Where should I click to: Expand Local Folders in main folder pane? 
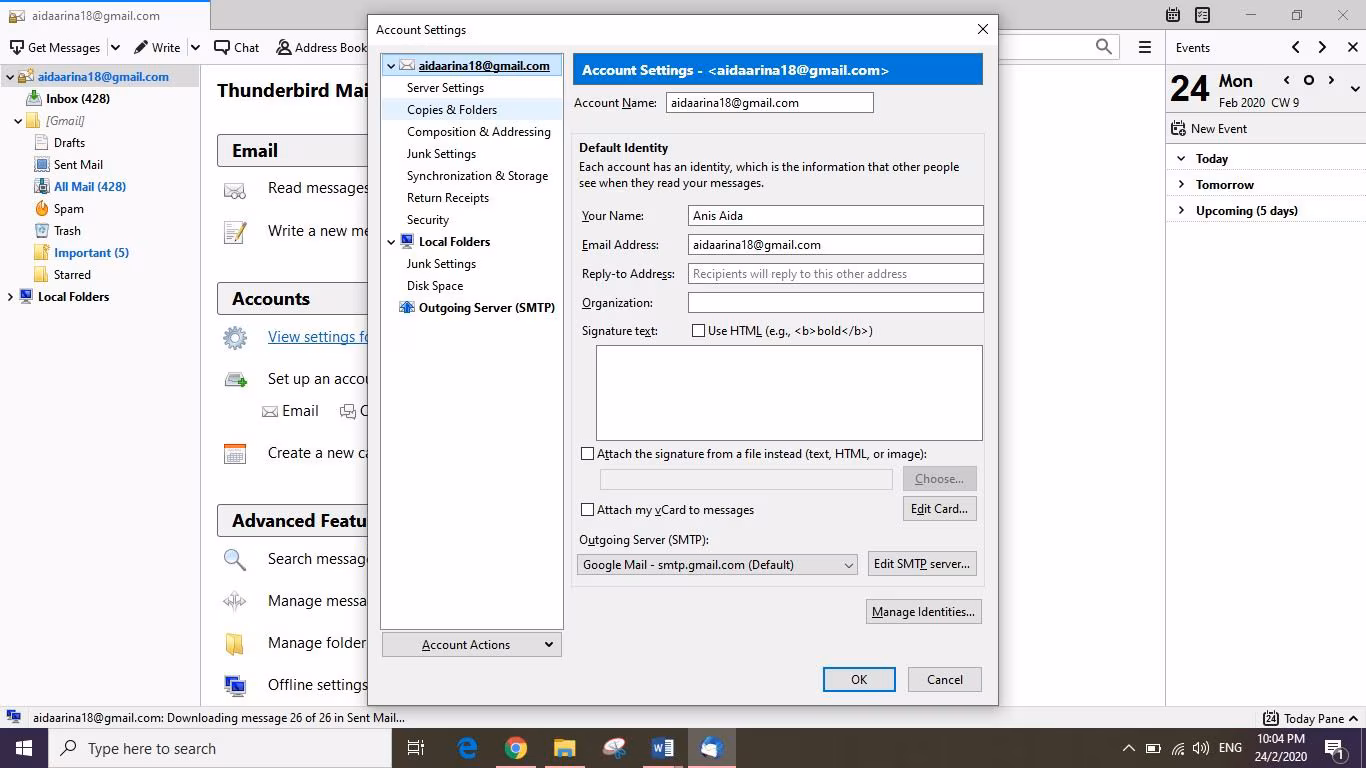tap(10, 297)
